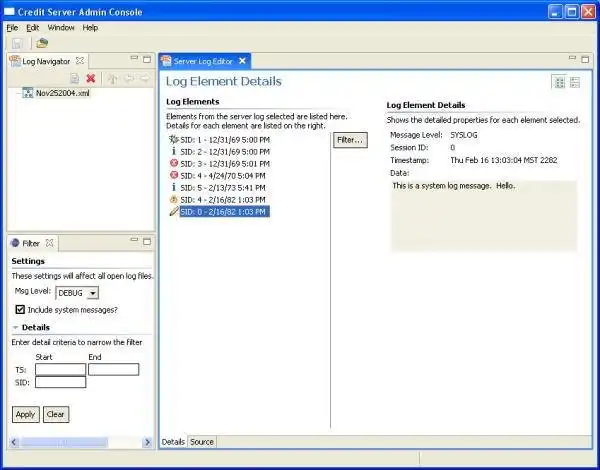Select the Server Log Editor tab
Image resolution: width=600 pixels, height=470 pixels.
coord(203,61)
